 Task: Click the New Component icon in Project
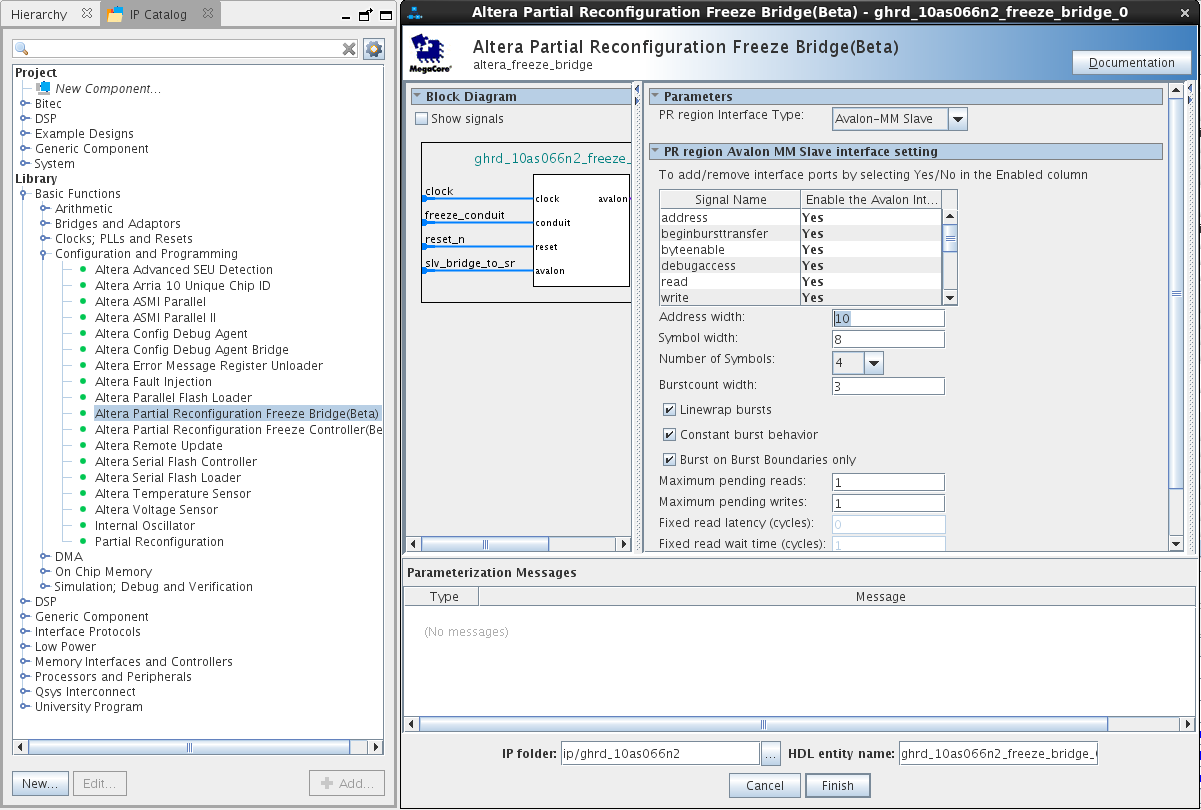coord(43,88)
